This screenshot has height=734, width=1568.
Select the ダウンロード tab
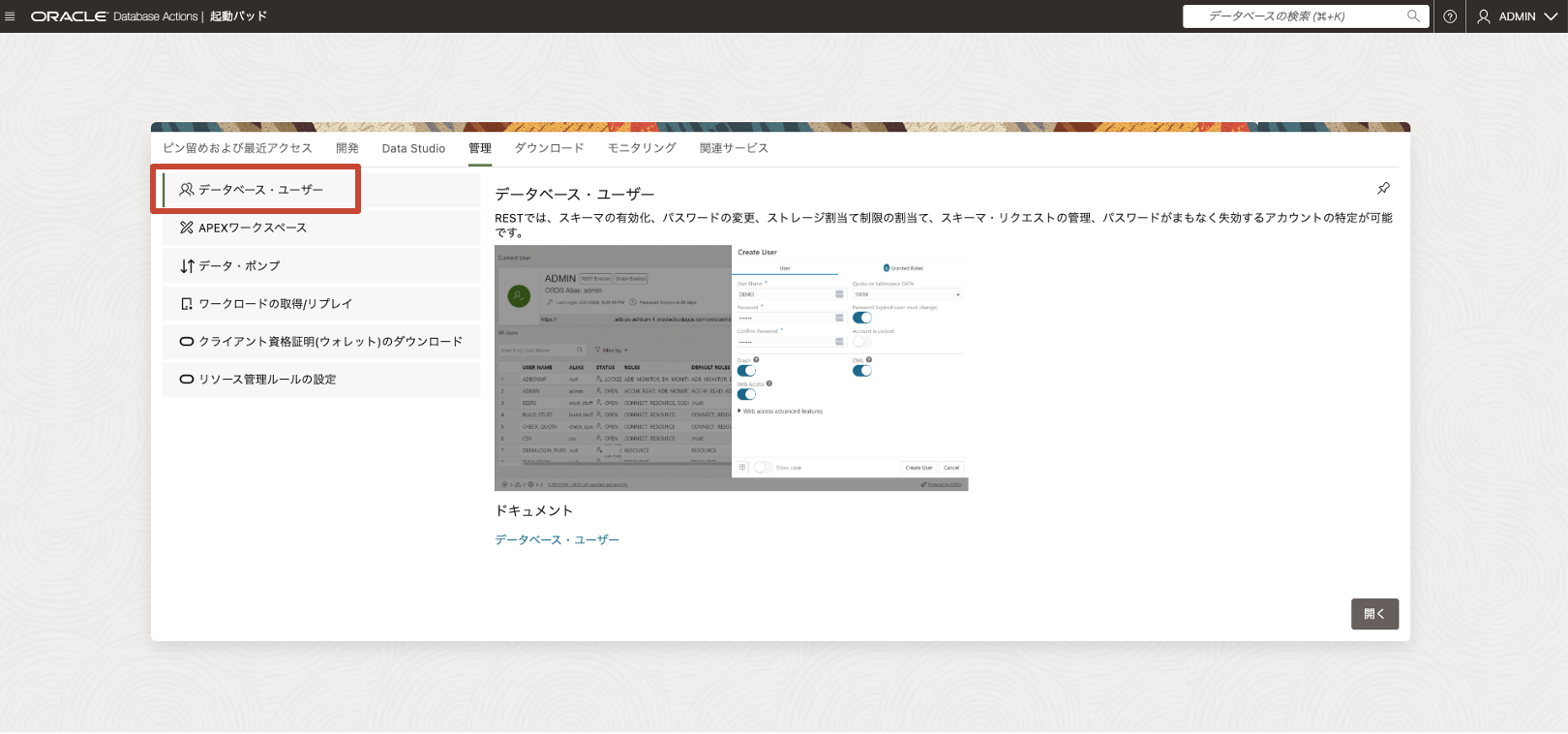(x=549, y=148)
